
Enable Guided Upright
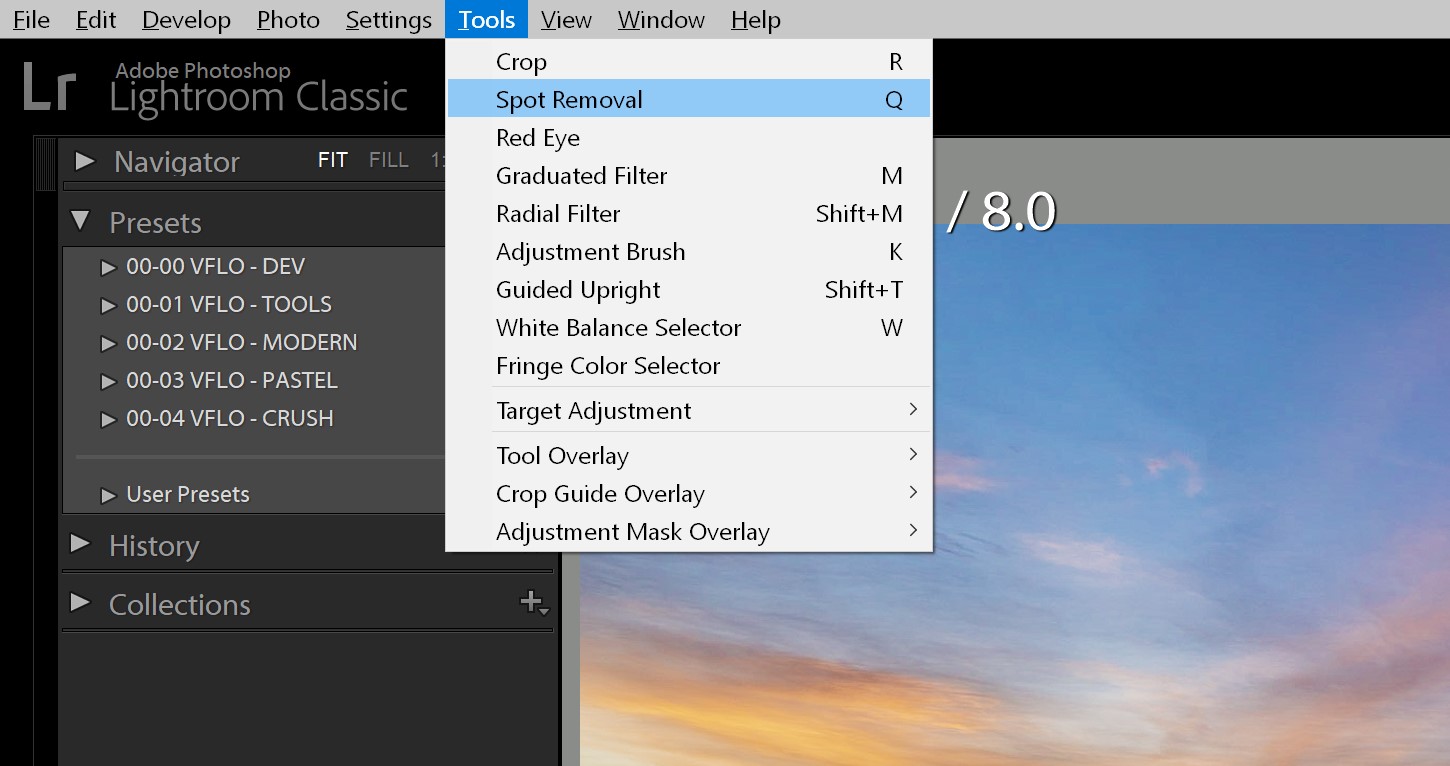(x=578, y=289)
